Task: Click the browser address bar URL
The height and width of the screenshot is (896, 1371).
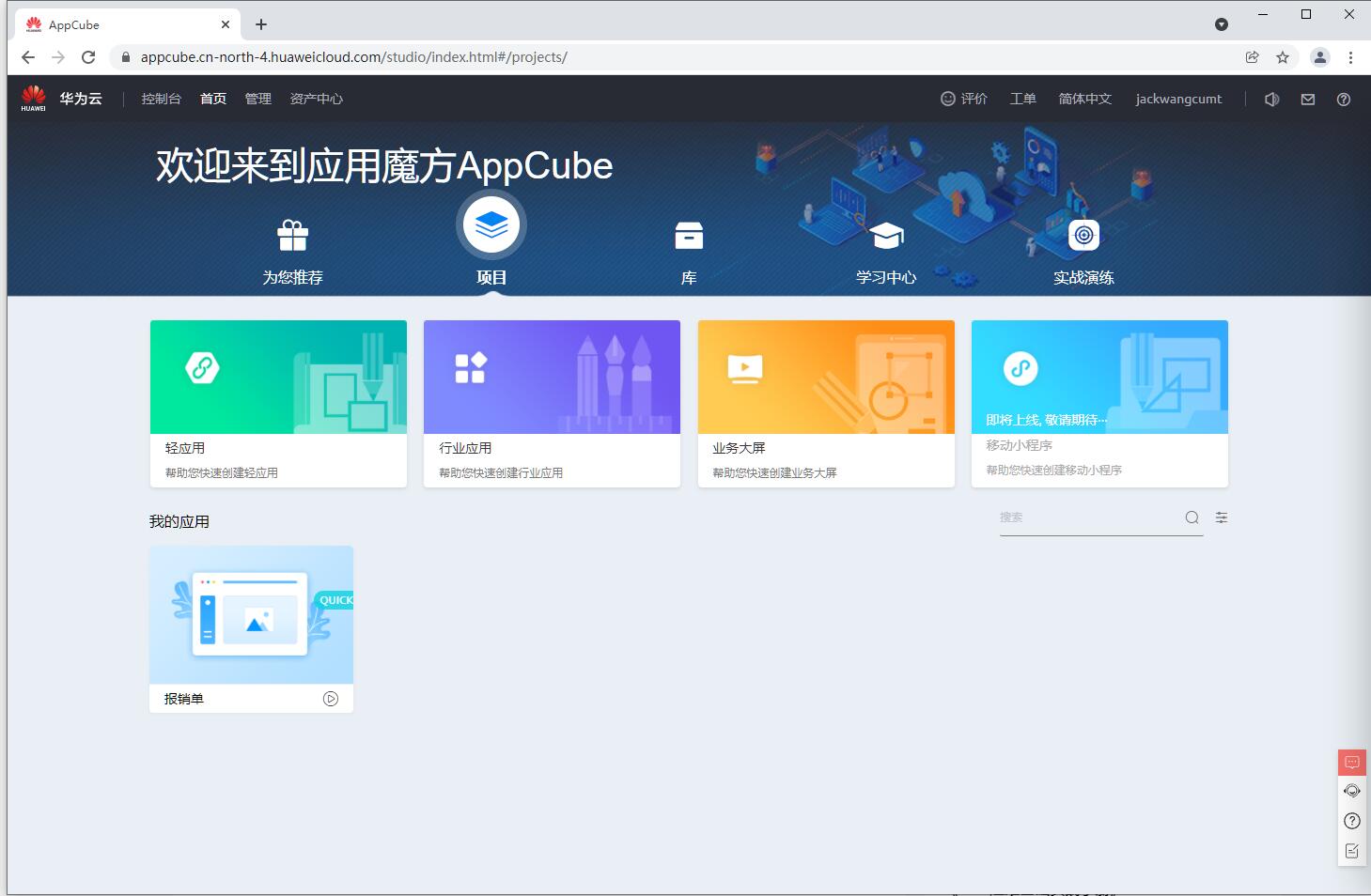Action: pyautogui.click(x=354, y=57)
